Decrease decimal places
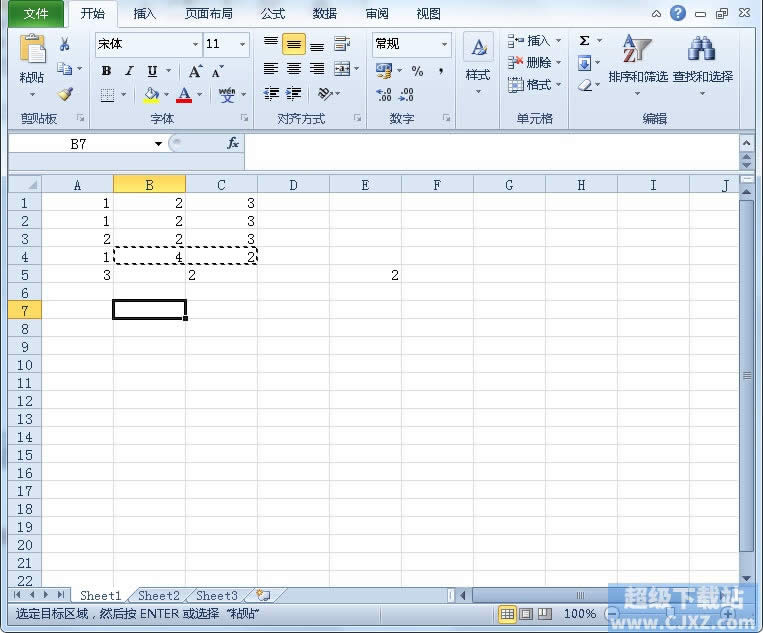763x633 pixels. pos(406,94)
